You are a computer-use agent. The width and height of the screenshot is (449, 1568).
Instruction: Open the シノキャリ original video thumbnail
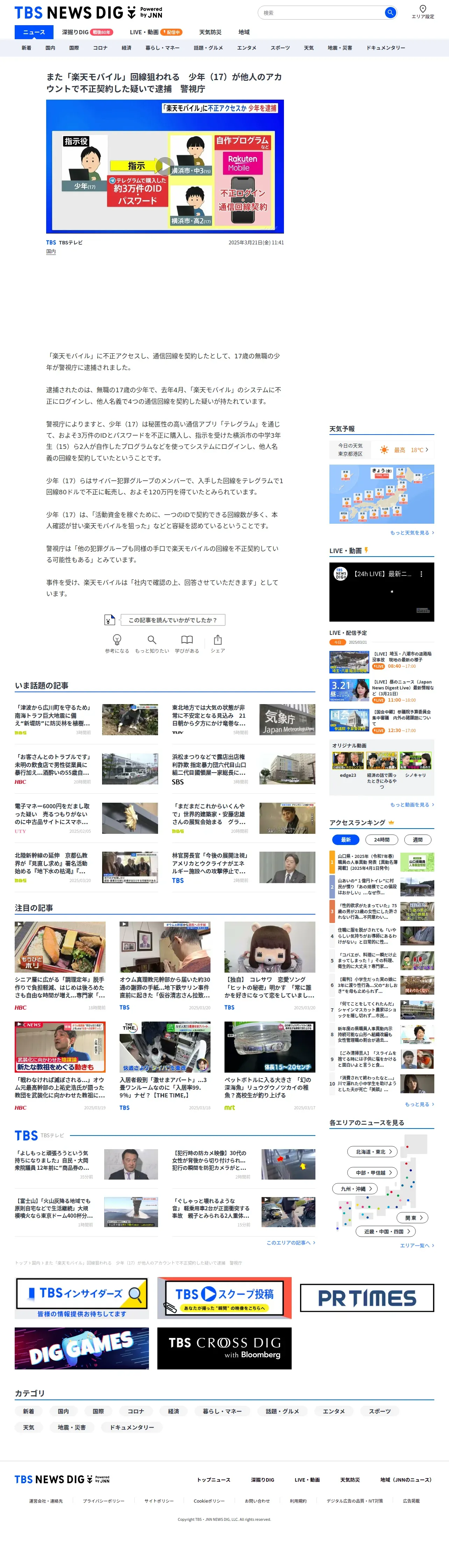(415, 760)
